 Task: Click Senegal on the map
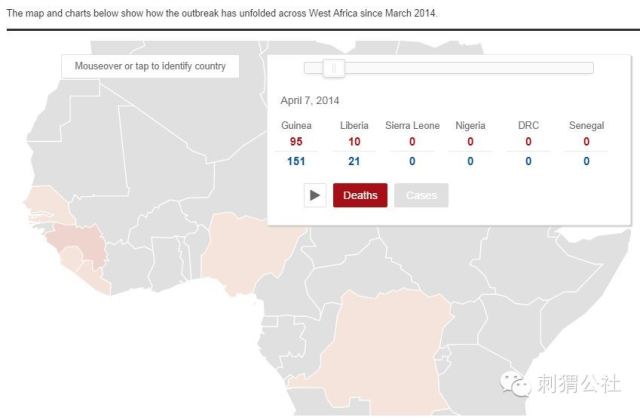pos(46,203)
